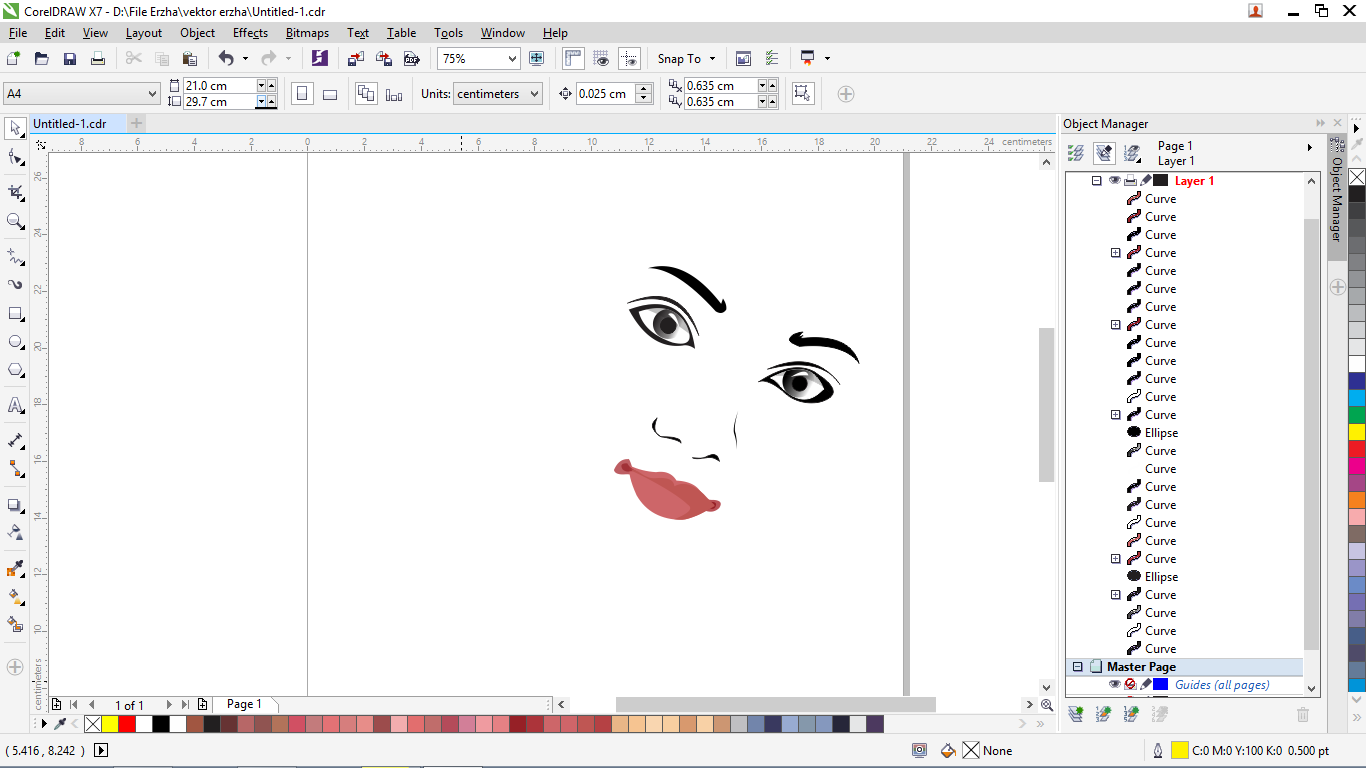Click the Save icon in the toolbar
This screenshot has height=768, width=1366.
(x=70, y=59)
